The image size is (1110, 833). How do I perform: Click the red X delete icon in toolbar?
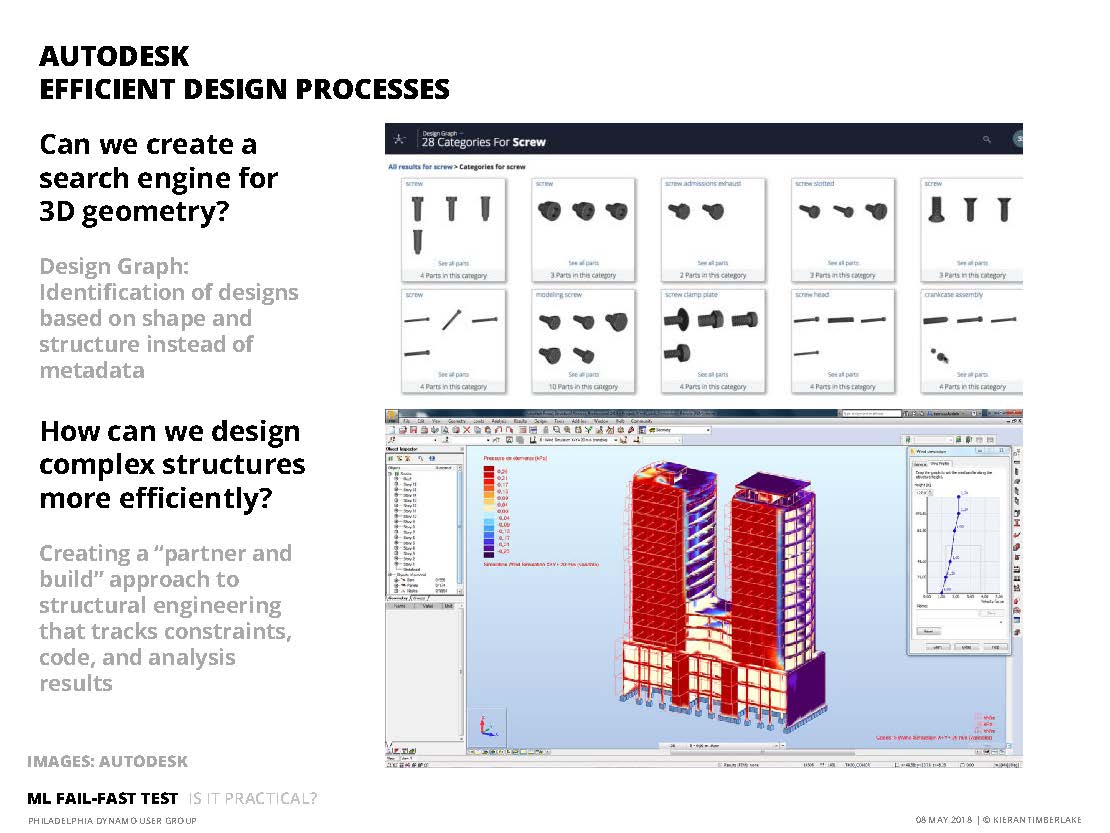tap(467, 430)
